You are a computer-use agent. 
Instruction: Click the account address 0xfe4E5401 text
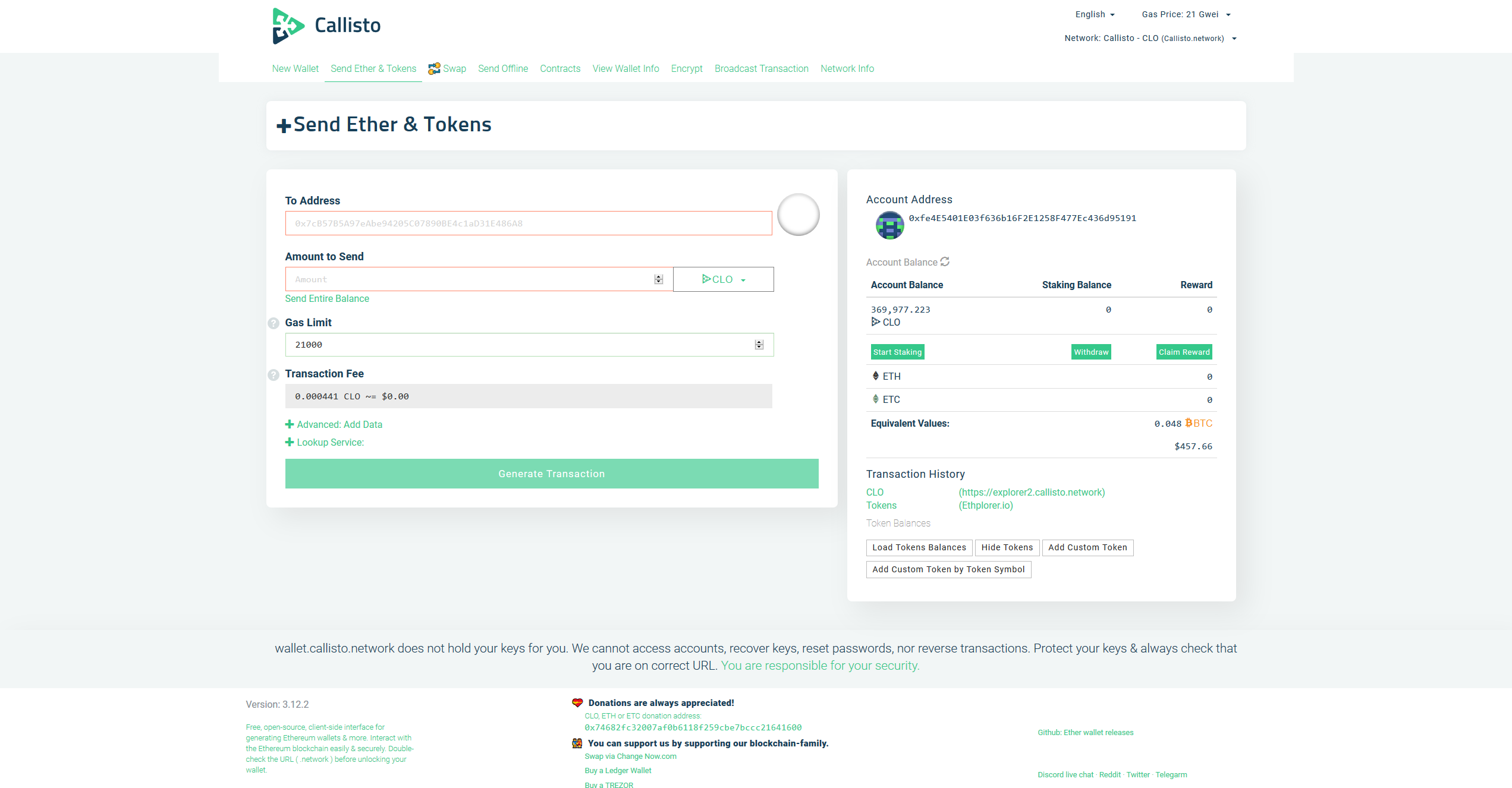coord(1022,218)
